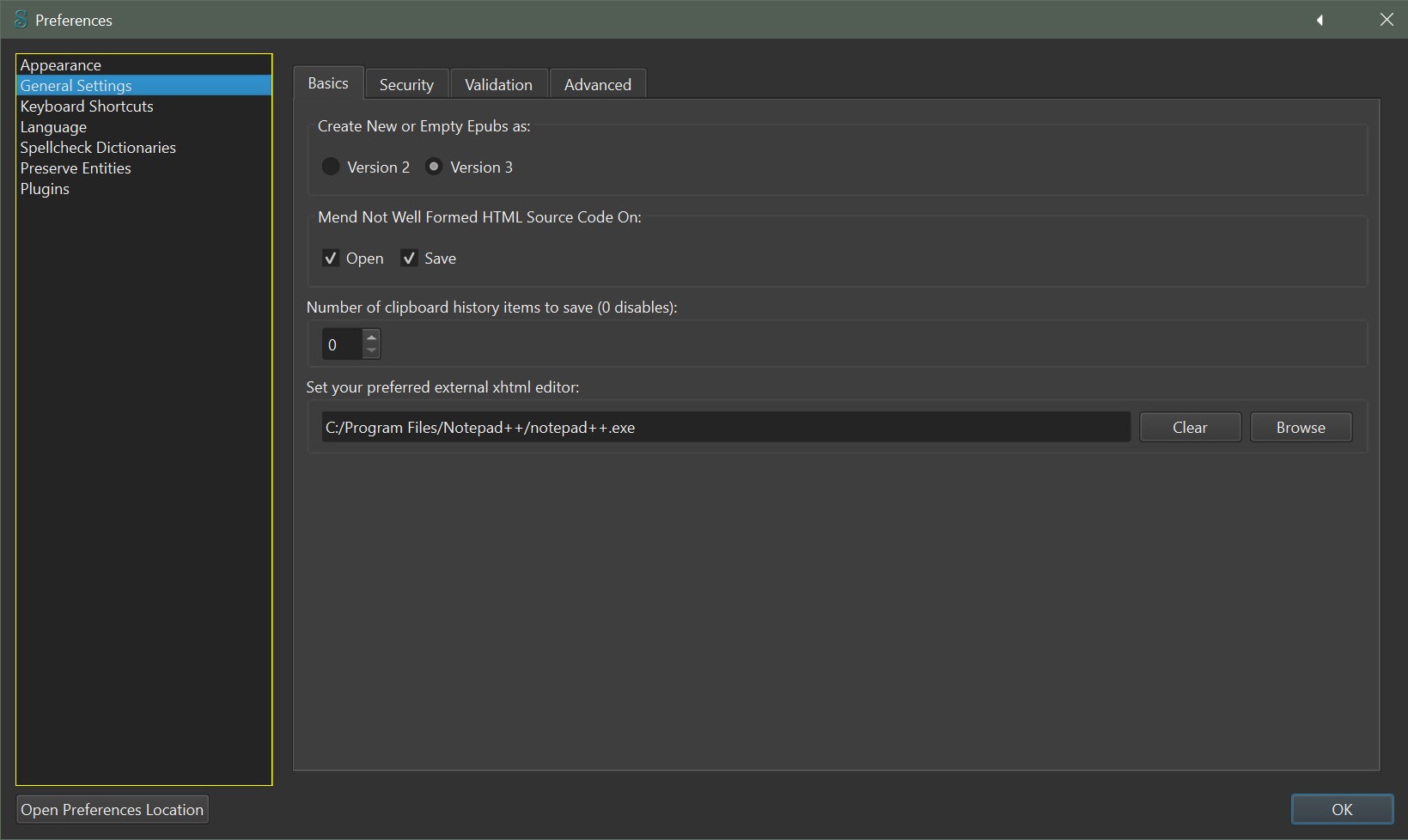1408x840 pixels.
Task: Switch to the Security tab
Action: [x=406, y=84]
